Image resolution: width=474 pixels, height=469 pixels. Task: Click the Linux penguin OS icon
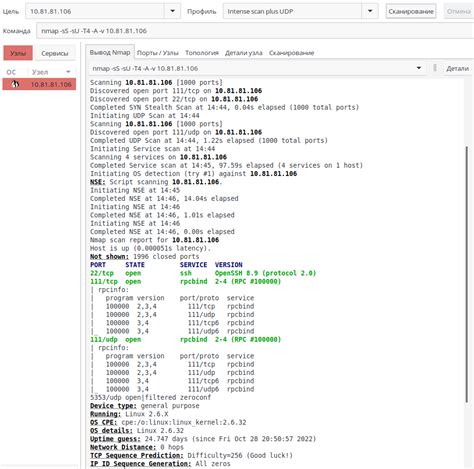15,84
